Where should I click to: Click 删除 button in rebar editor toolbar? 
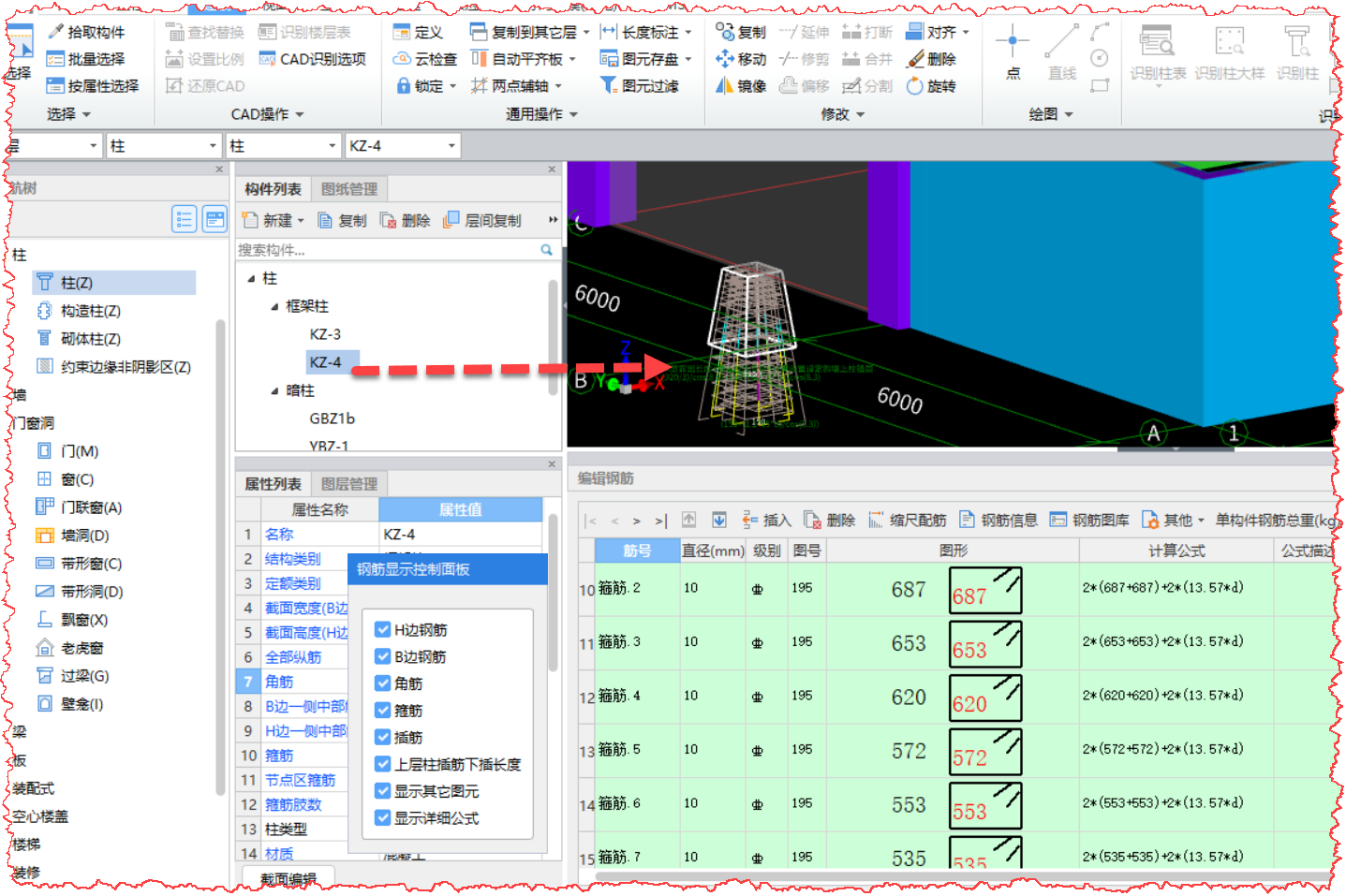tap(830, 521)
